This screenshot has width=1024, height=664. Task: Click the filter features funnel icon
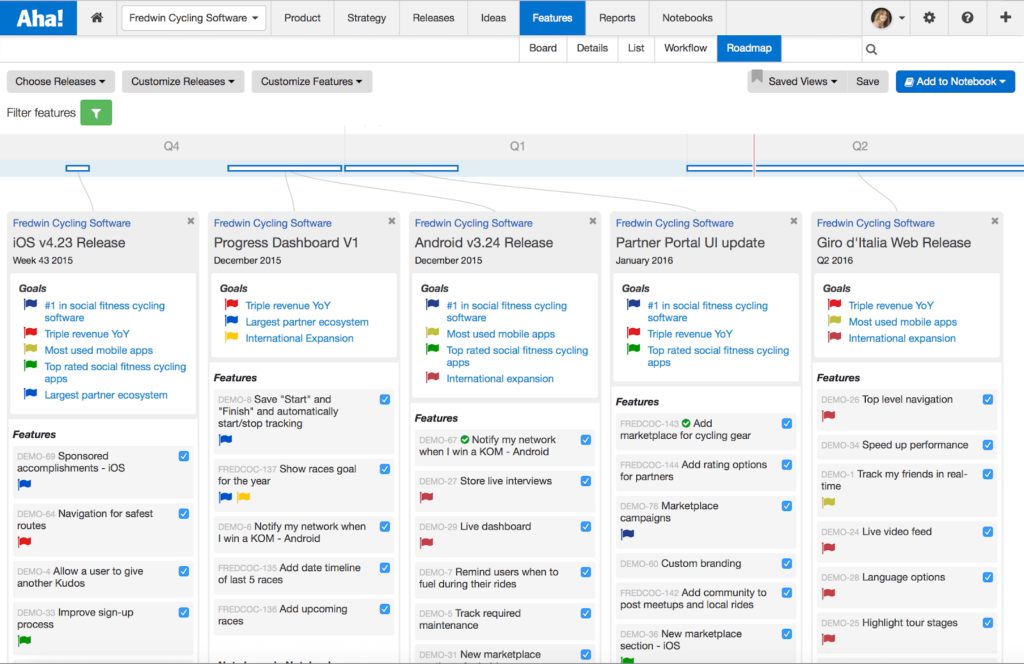(x=95, y=113)
